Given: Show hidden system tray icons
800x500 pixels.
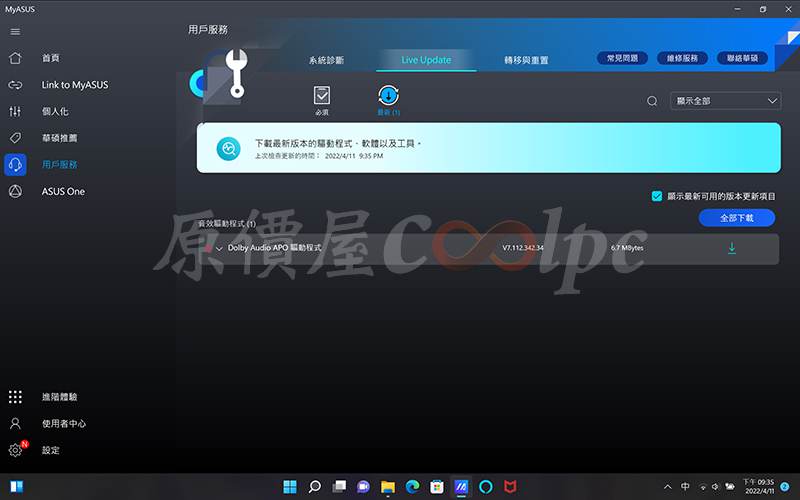Looking at the screenshot, I should pyautogui.click(x=667, y=487).
